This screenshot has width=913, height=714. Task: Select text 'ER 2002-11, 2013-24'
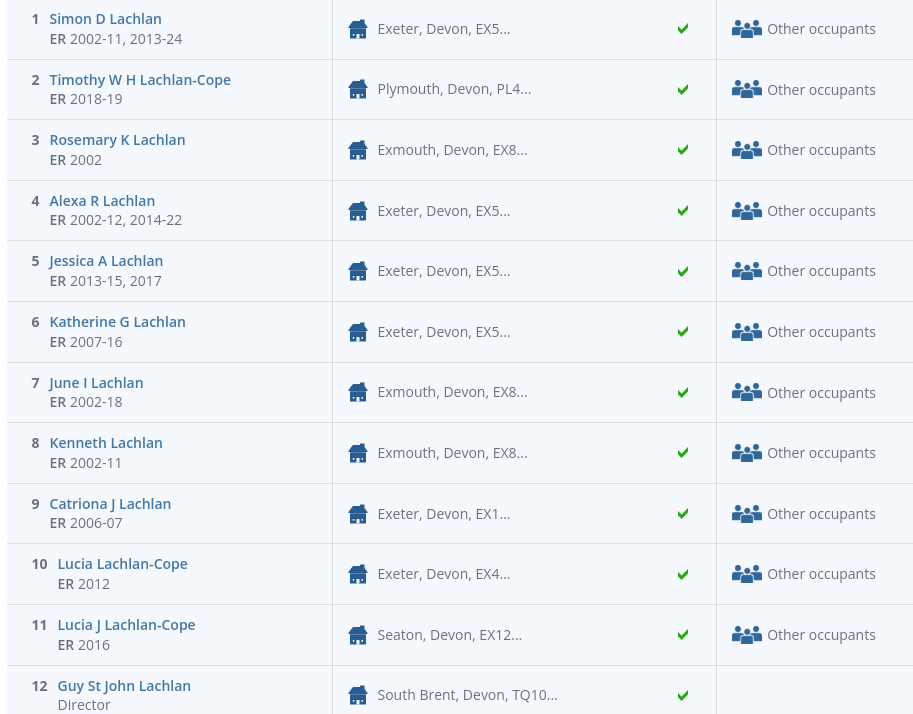[x=116, y=39]
